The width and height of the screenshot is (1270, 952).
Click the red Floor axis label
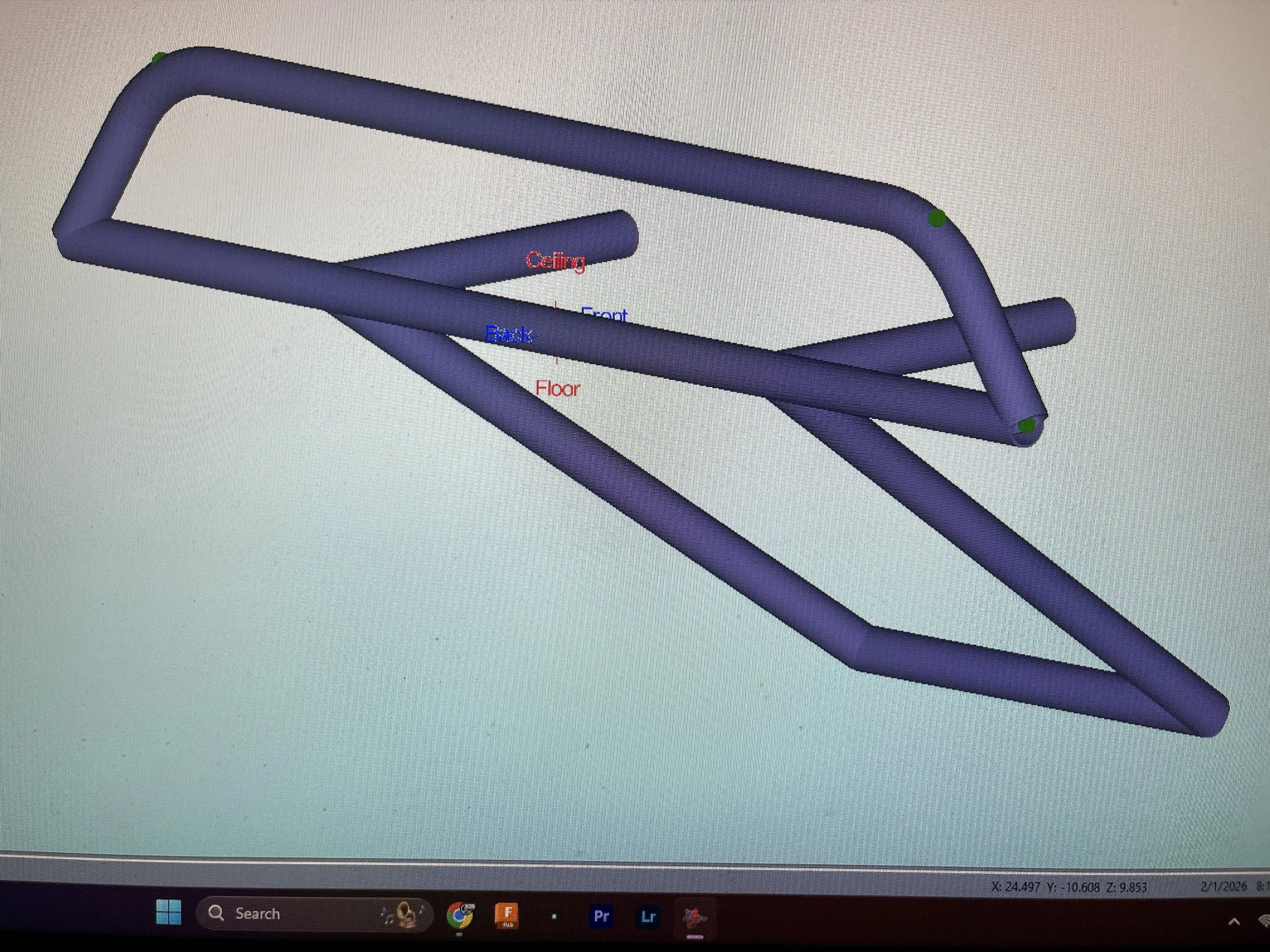(557, 389)
